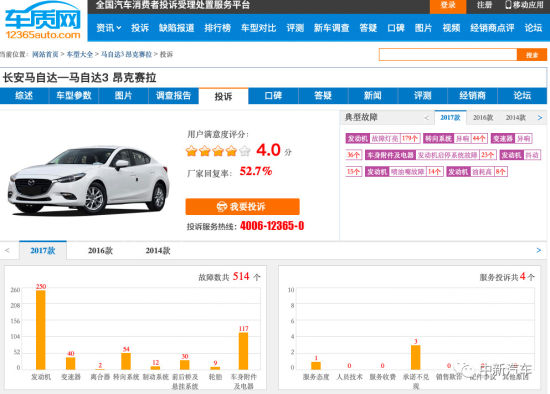Go to the 排行榜 page
Screen dimensions: 550x394
coord(217,28)
